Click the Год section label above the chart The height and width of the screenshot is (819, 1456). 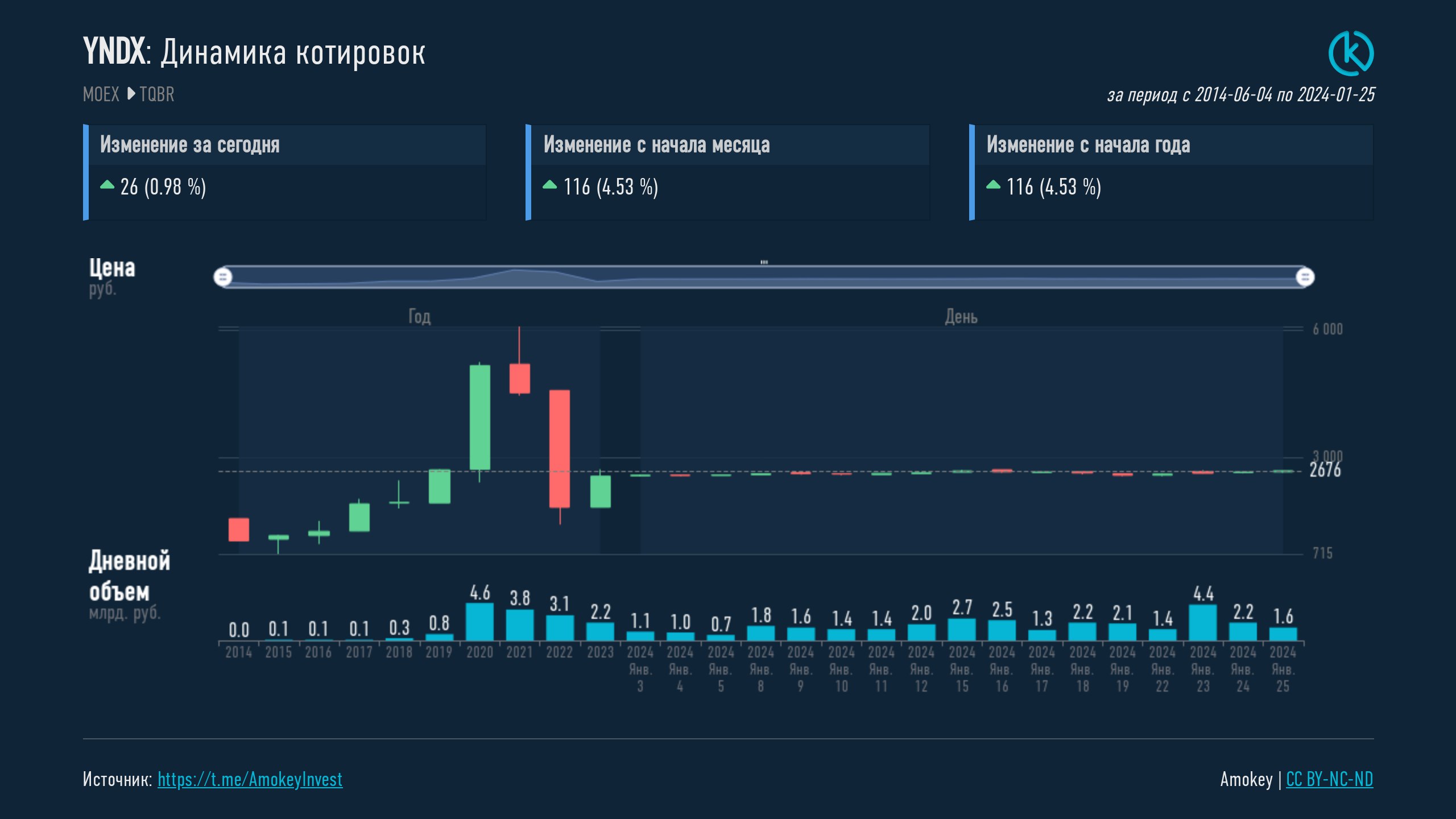tap(419, 316)
